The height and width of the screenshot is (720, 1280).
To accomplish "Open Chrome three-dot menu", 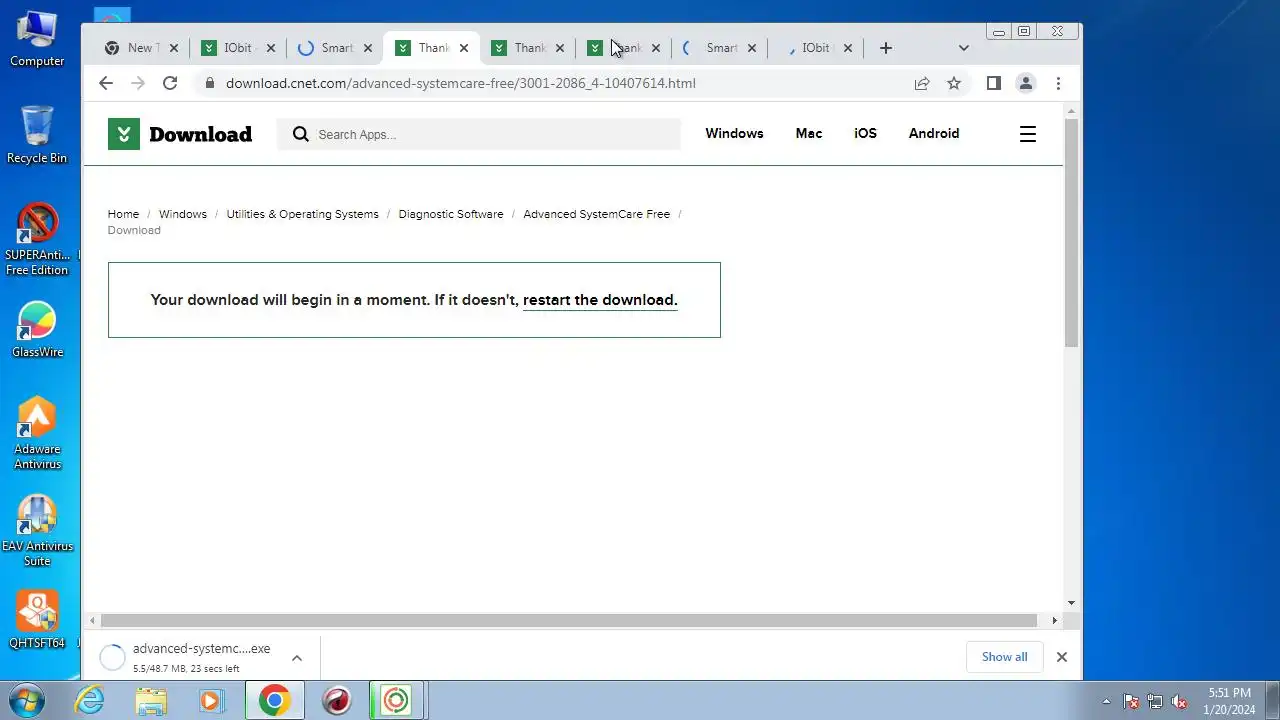I will [x=1058, y=83].
